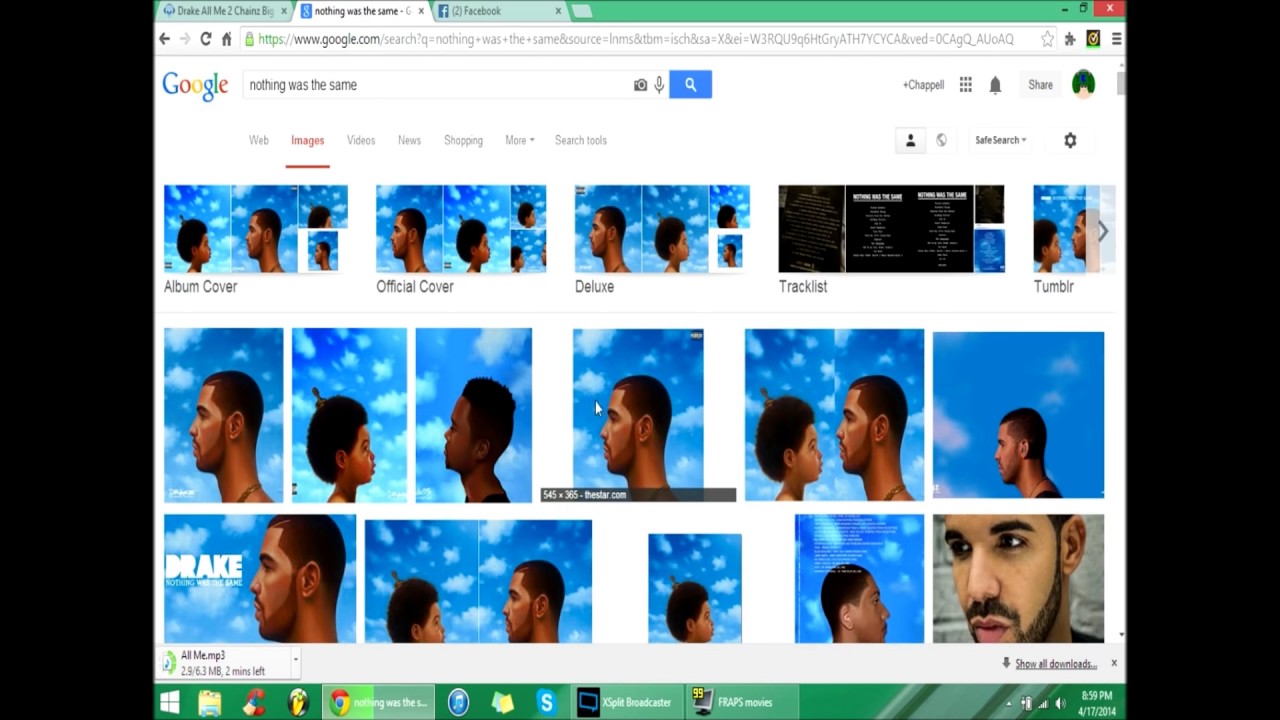The image size is (1280, 720).
Task: Click the browser forward arrow
Action: [185, 39]
